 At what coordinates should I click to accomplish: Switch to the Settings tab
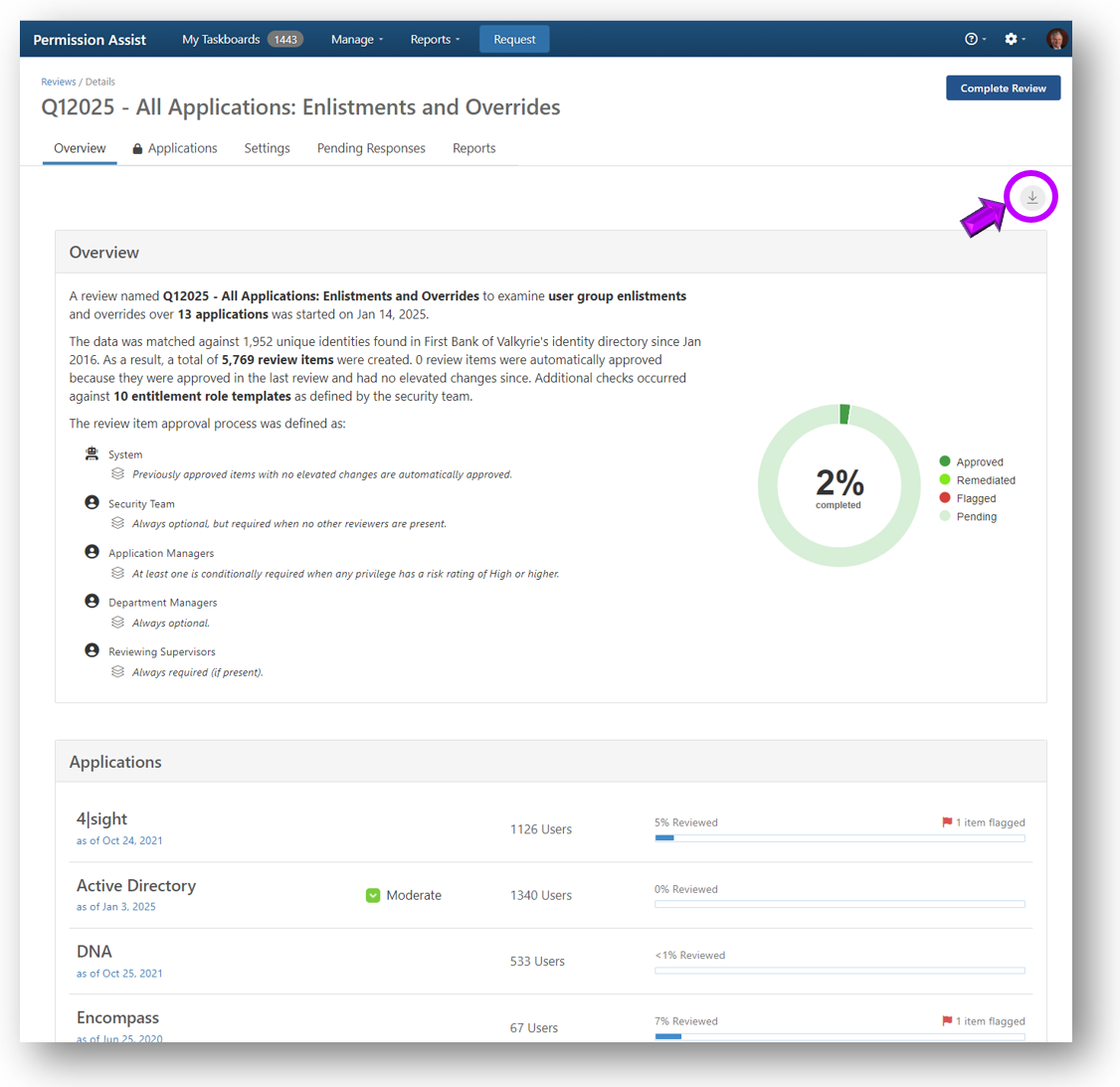tap(267, 148)
